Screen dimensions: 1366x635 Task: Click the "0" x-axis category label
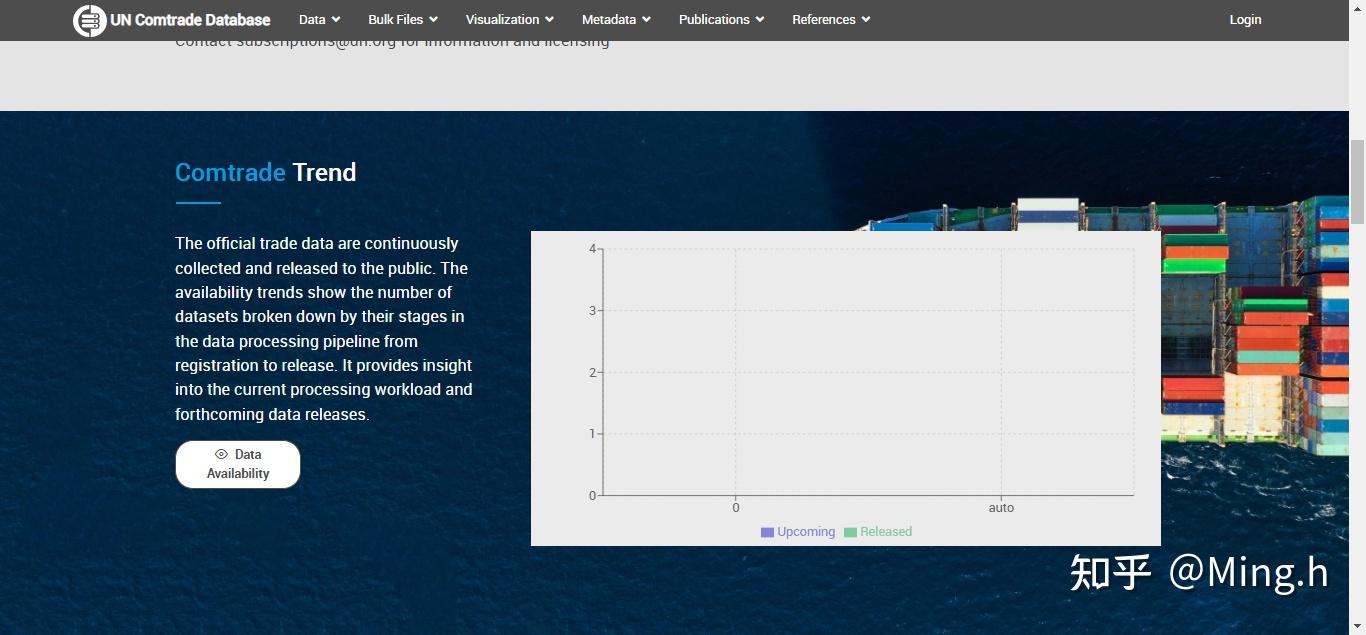(x=736, y=508)
